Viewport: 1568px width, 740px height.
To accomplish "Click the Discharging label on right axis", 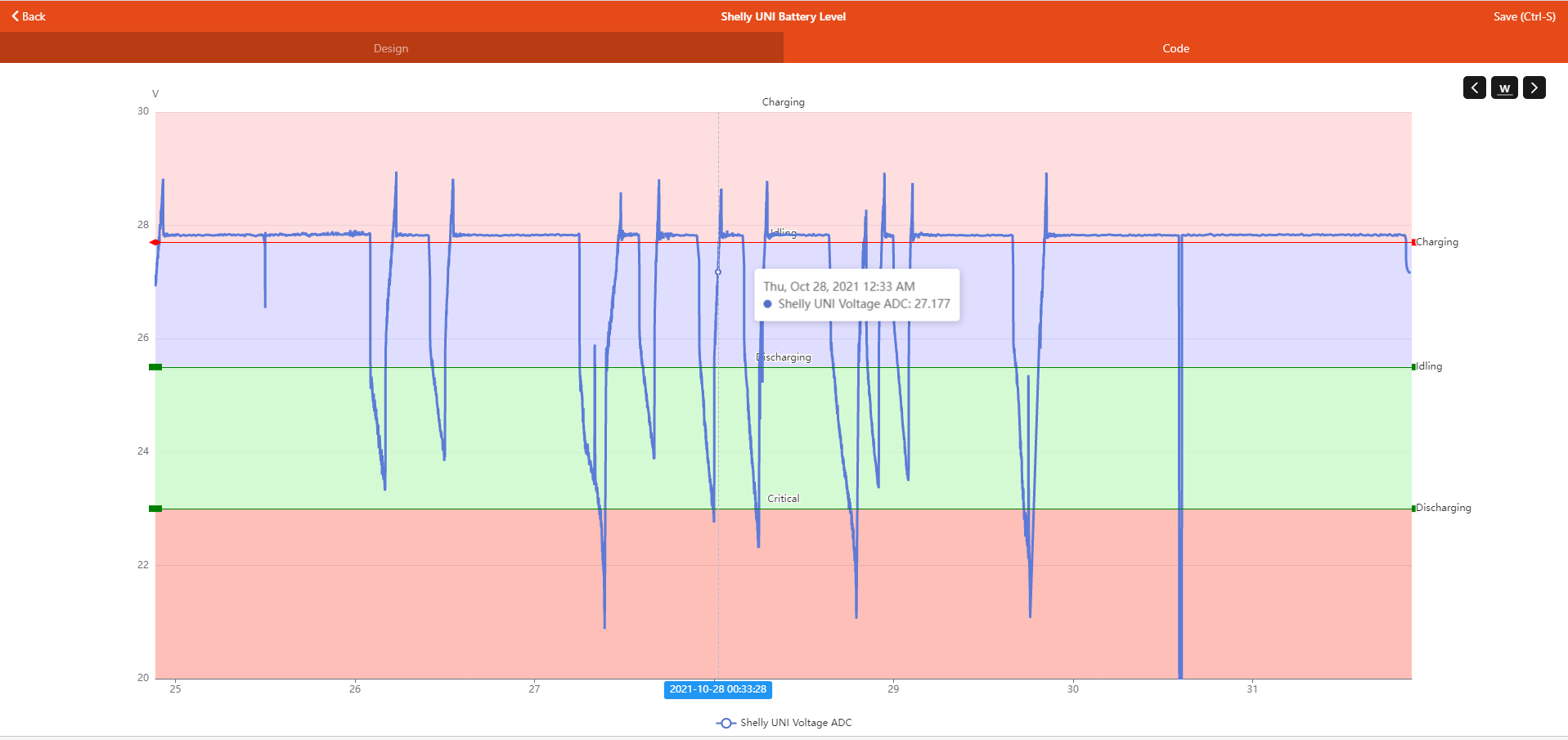I will pyautogui.click(x=1443, y=508).
